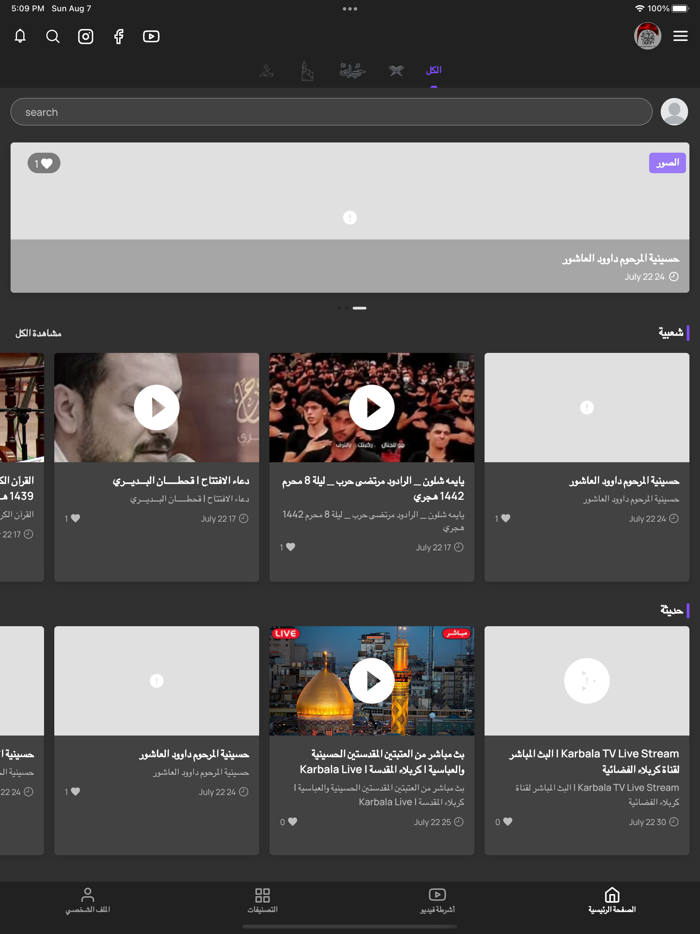Open the YouTube link icon
Image resolution: width=700 pixels, height=934 pixels.
151,36
